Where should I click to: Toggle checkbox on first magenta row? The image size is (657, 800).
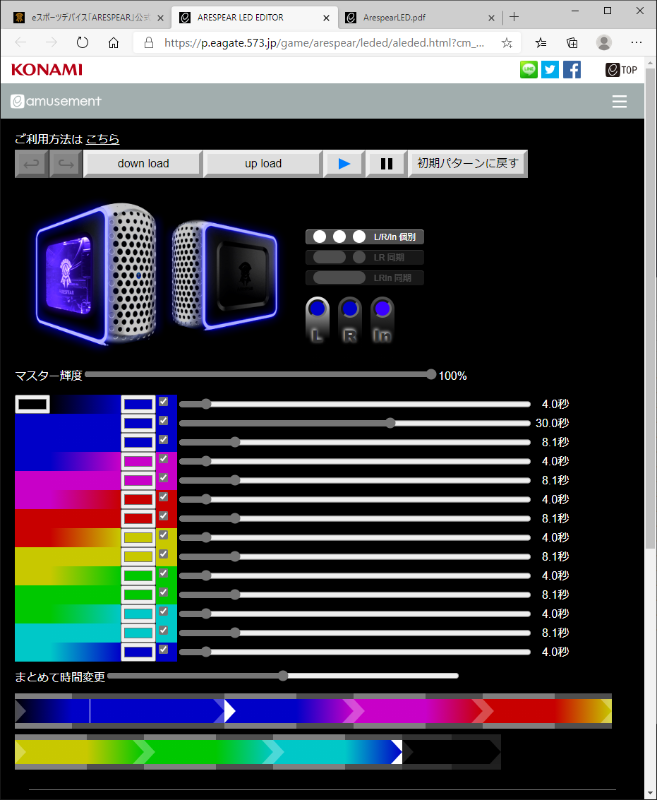coord(163,459)
